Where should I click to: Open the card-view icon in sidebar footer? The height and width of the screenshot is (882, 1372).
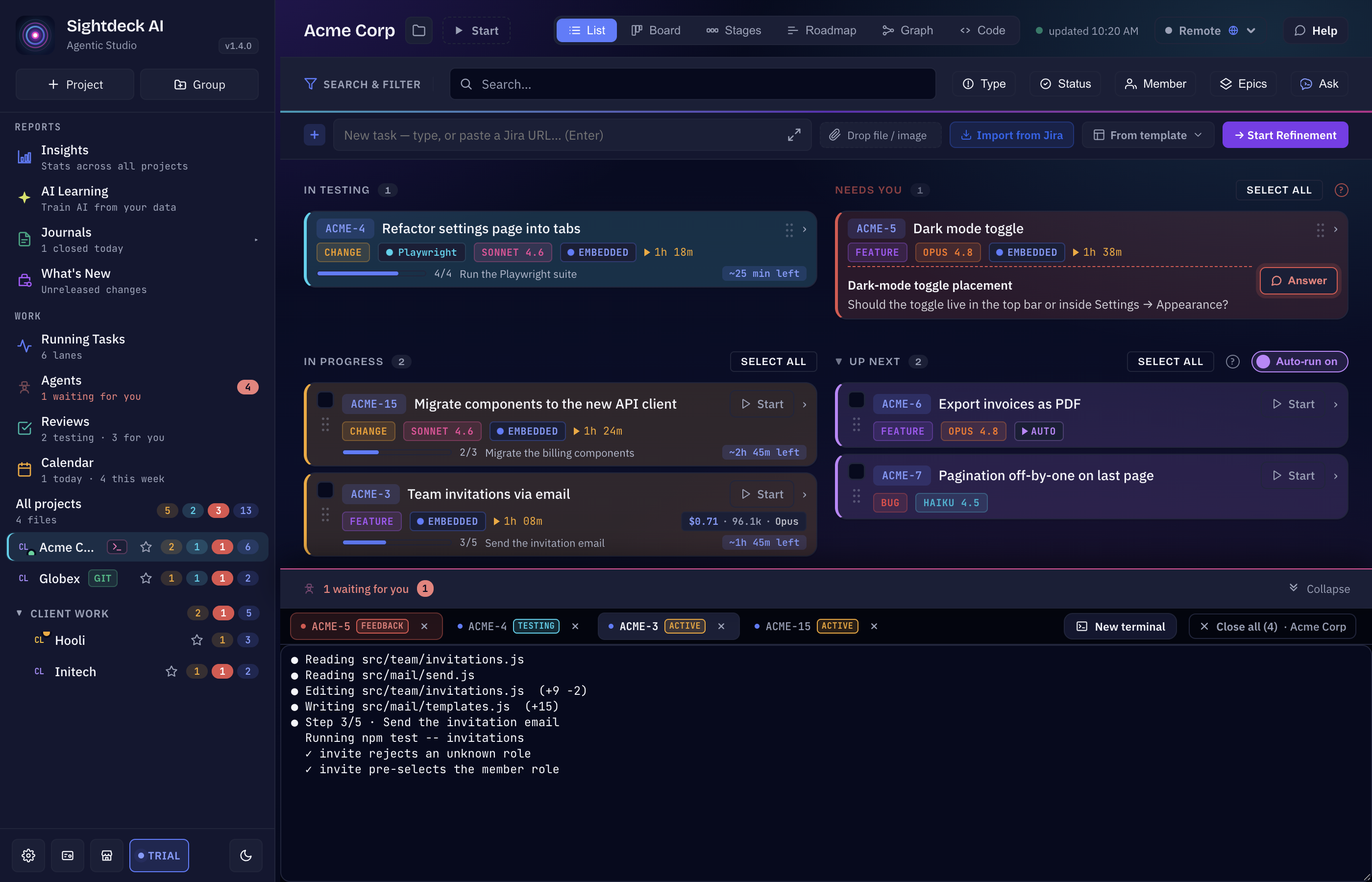68,855
